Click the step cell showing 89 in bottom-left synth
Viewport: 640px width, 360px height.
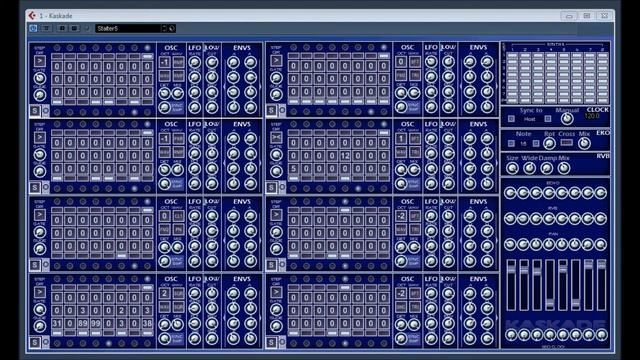pos(83,324)
